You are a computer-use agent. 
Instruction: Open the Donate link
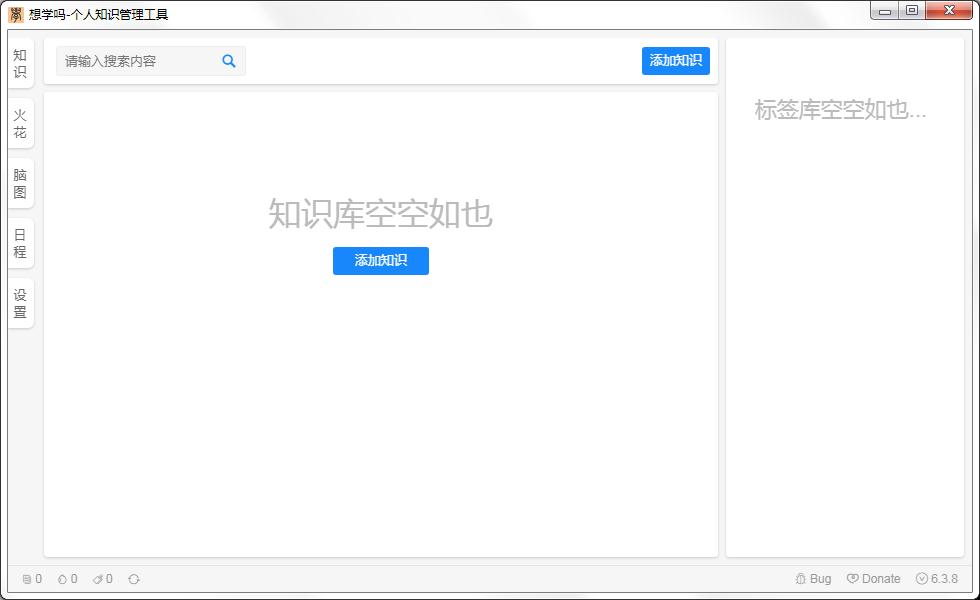[x=874, y=579]
